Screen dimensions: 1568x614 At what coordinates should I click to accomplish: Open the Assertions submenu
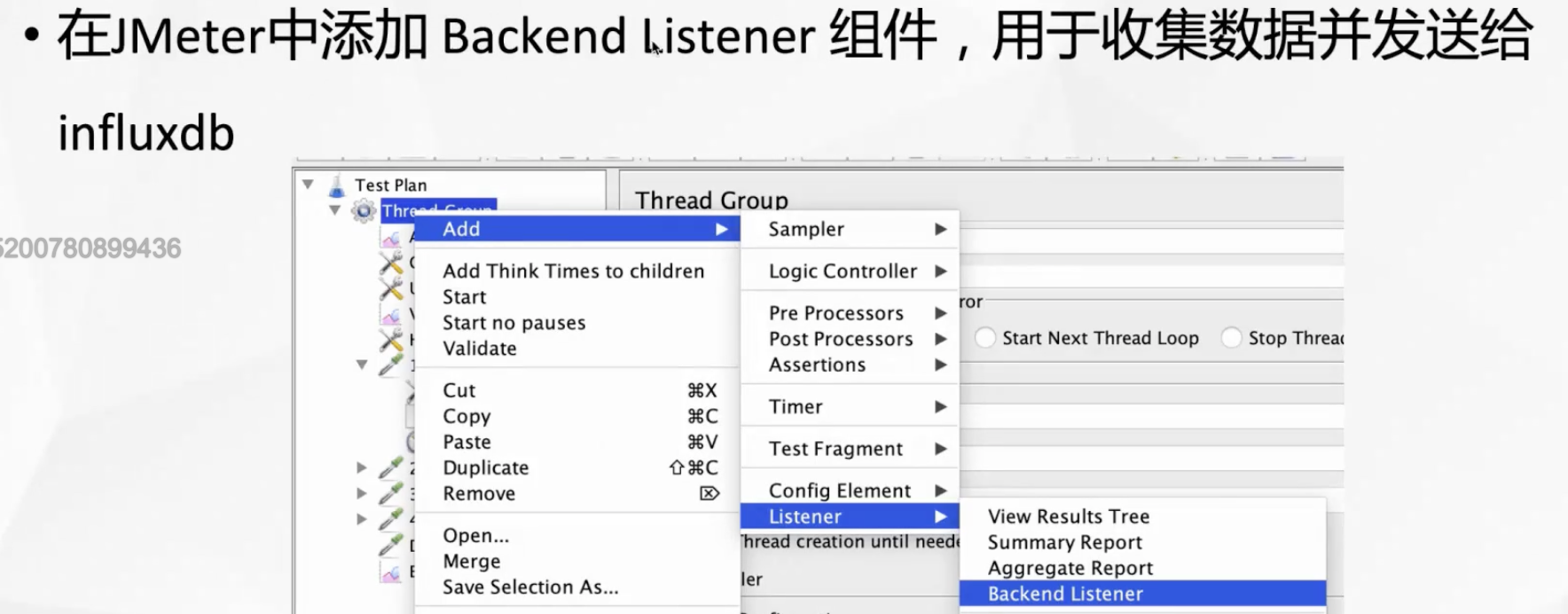(x=850, y=365)
